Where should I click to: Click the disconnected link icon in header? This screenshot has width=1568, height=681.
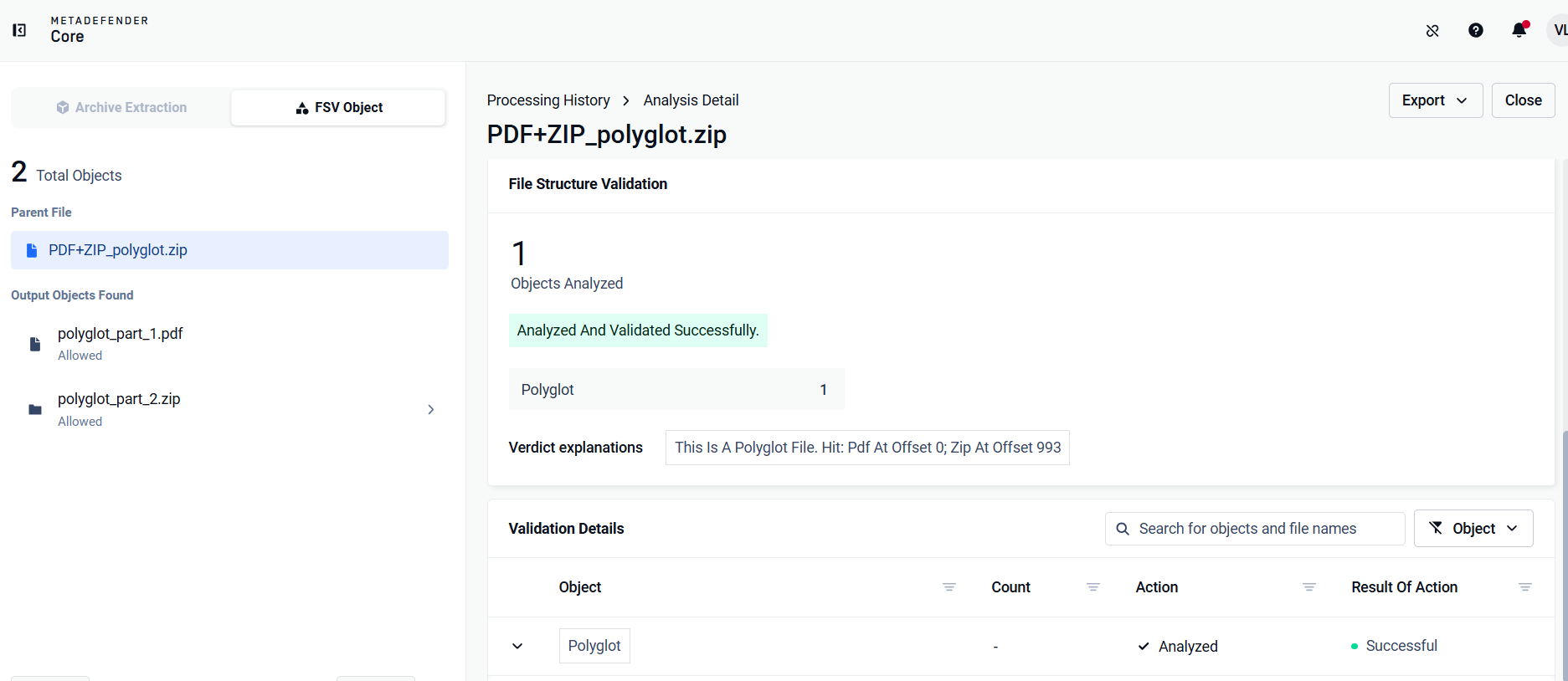(x=1432, y=31)
